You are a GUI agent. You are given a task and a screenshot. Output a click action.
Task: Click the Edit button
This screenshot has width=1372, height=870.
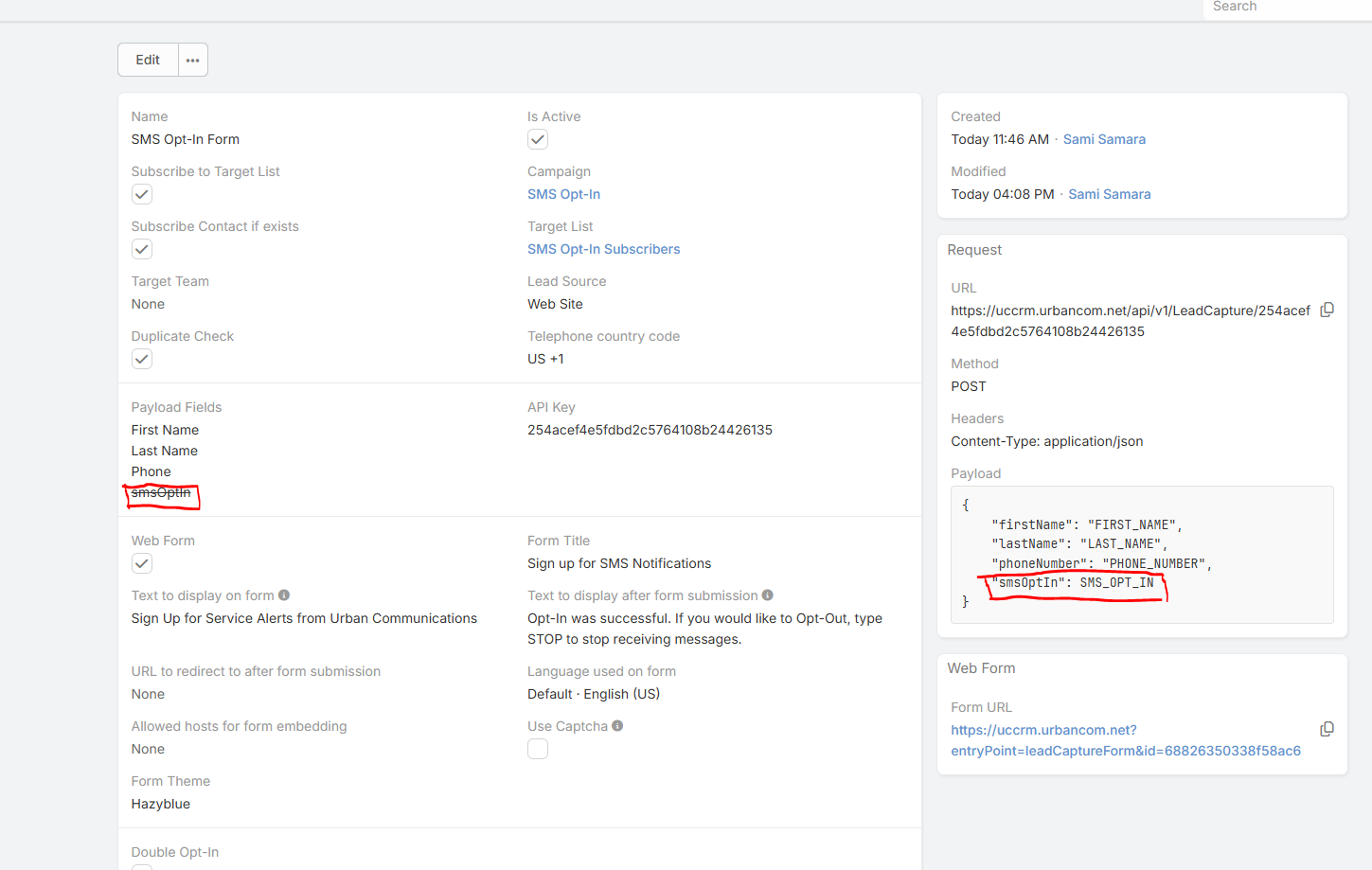coord(148,60)
